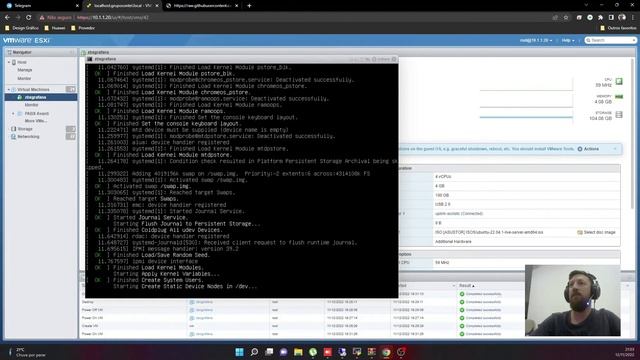Image resolution: width=640 pixels, height=360 pixels.
Task: Open the Help dropdown menu
Action: (x=568, y=40)
